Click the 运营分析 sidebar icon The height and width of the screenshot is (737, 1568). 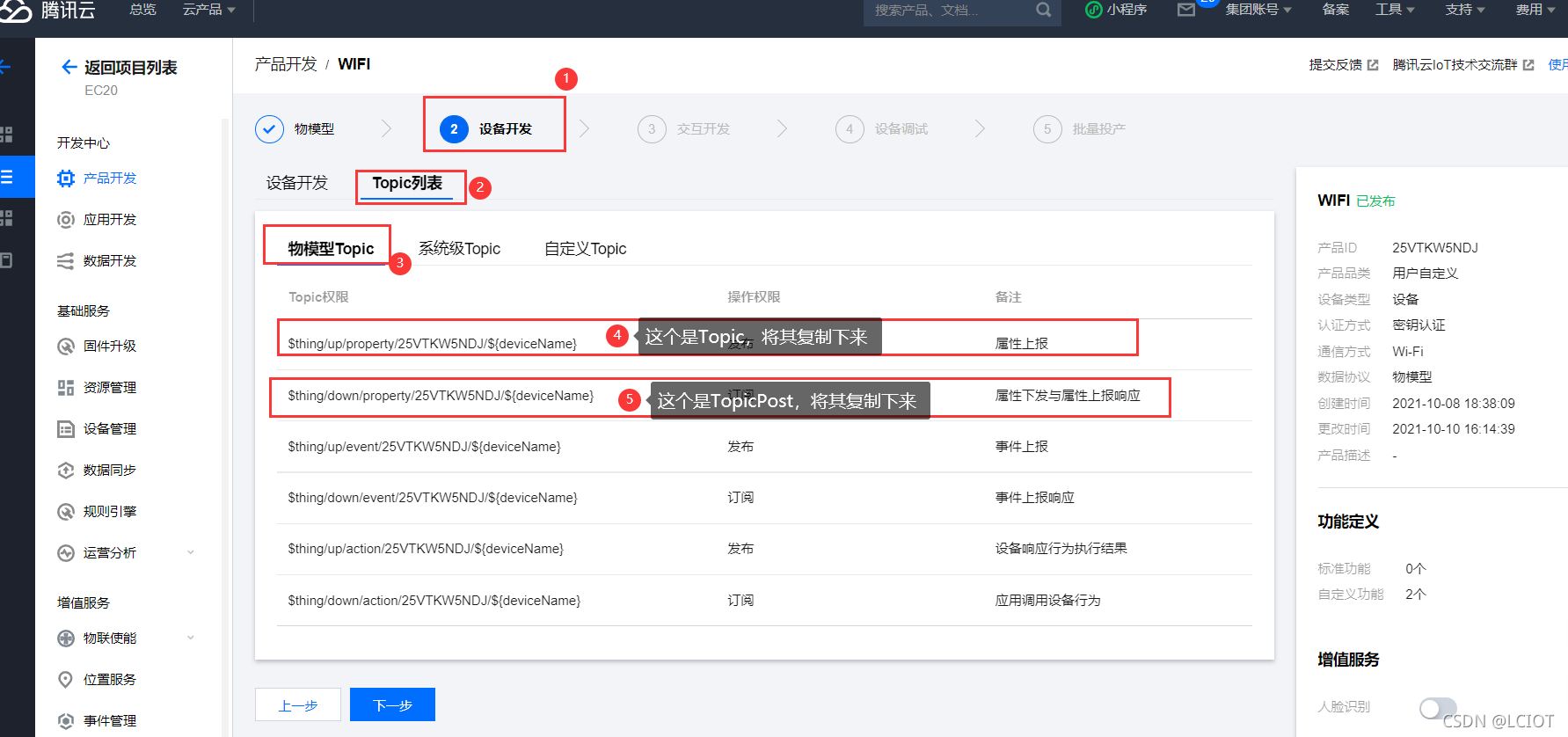pos(66,553)
